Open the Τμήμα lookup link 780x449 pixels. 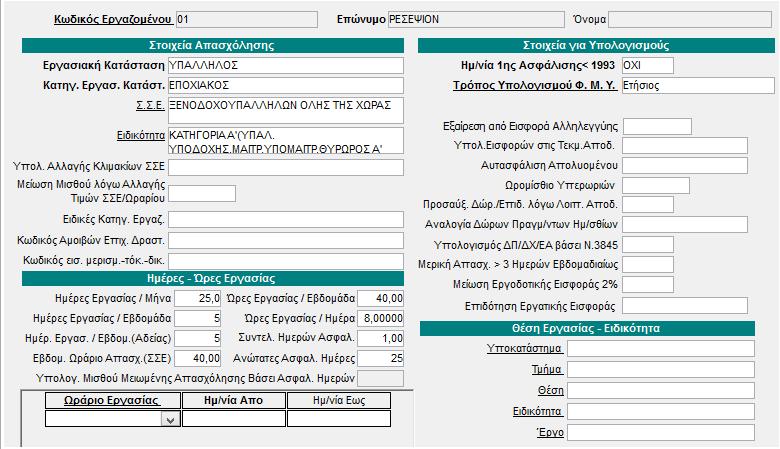[x=547, y=369]
